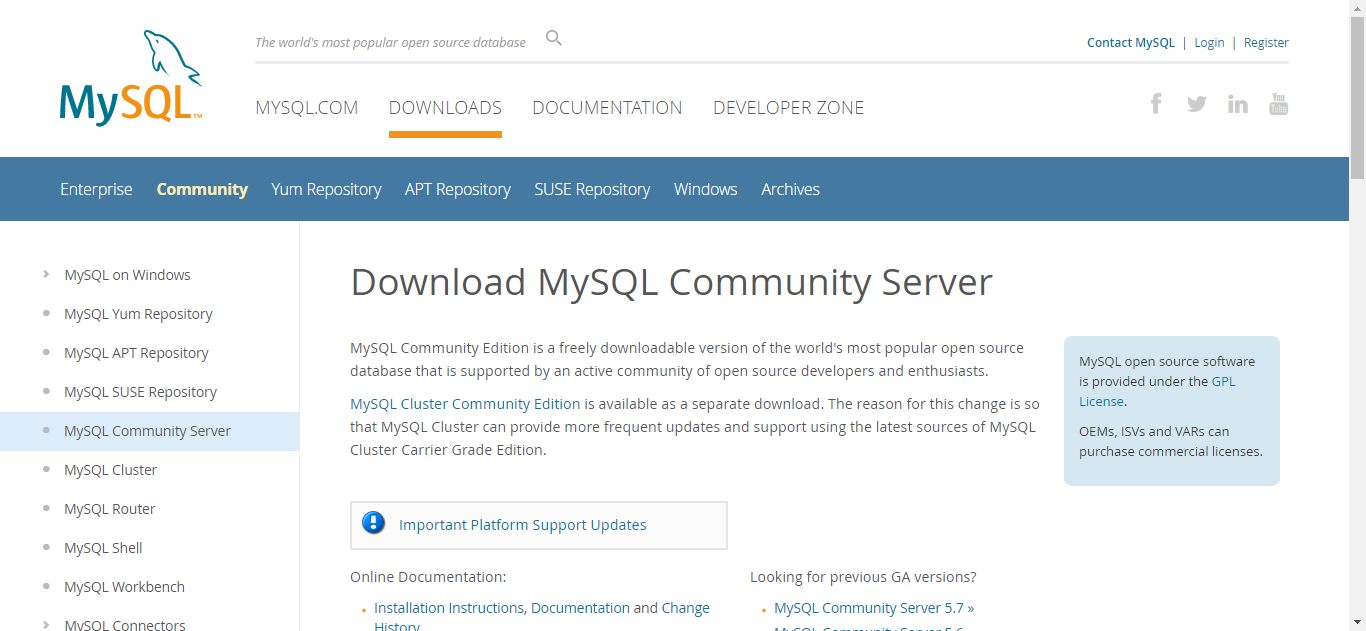The width and height of the screenshot is (1366, 631).
Task: Click the site search input field
Action: click(390, 42)
